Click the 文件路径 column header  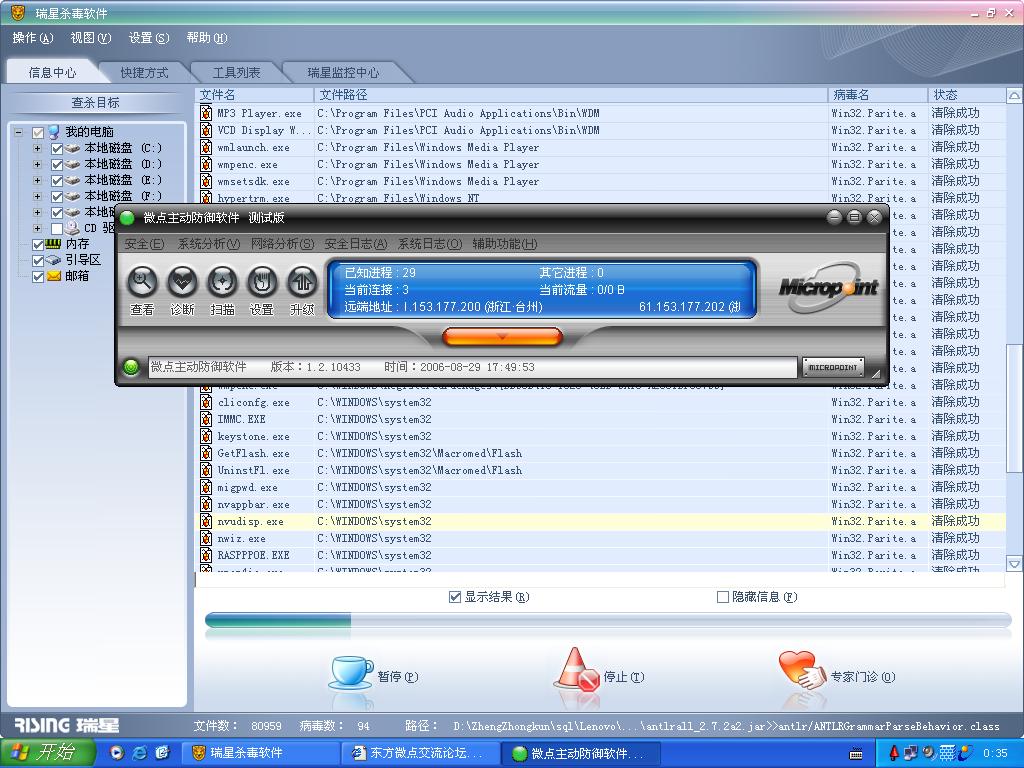(571, 95)
